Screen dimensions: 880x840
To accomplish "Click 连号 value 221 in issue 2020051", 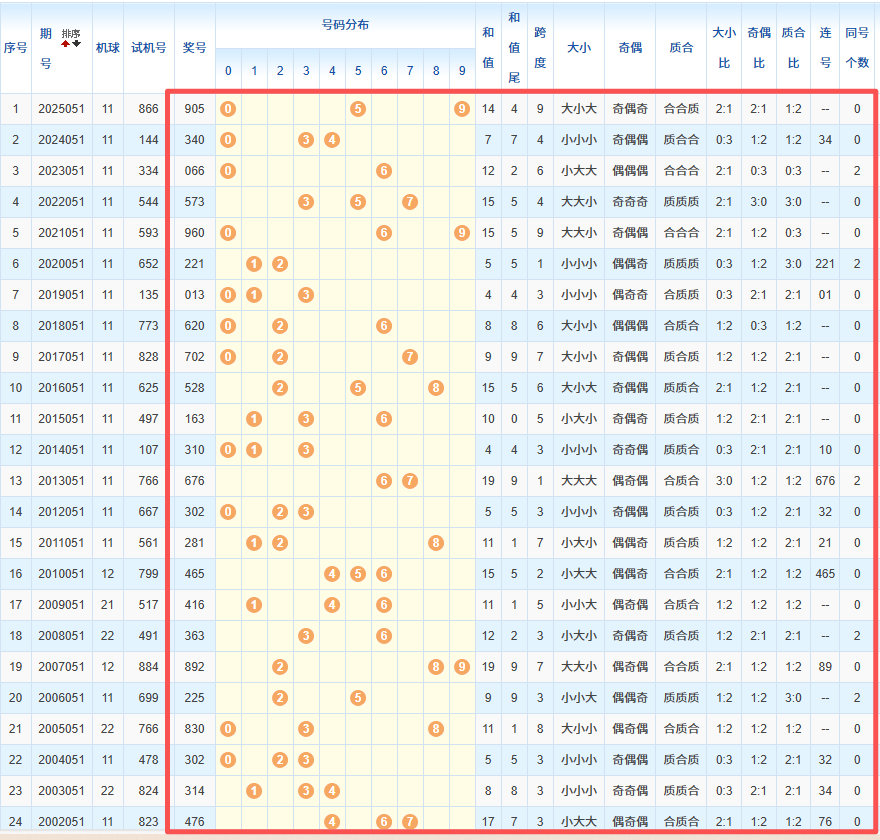I will tap(825, 264).
